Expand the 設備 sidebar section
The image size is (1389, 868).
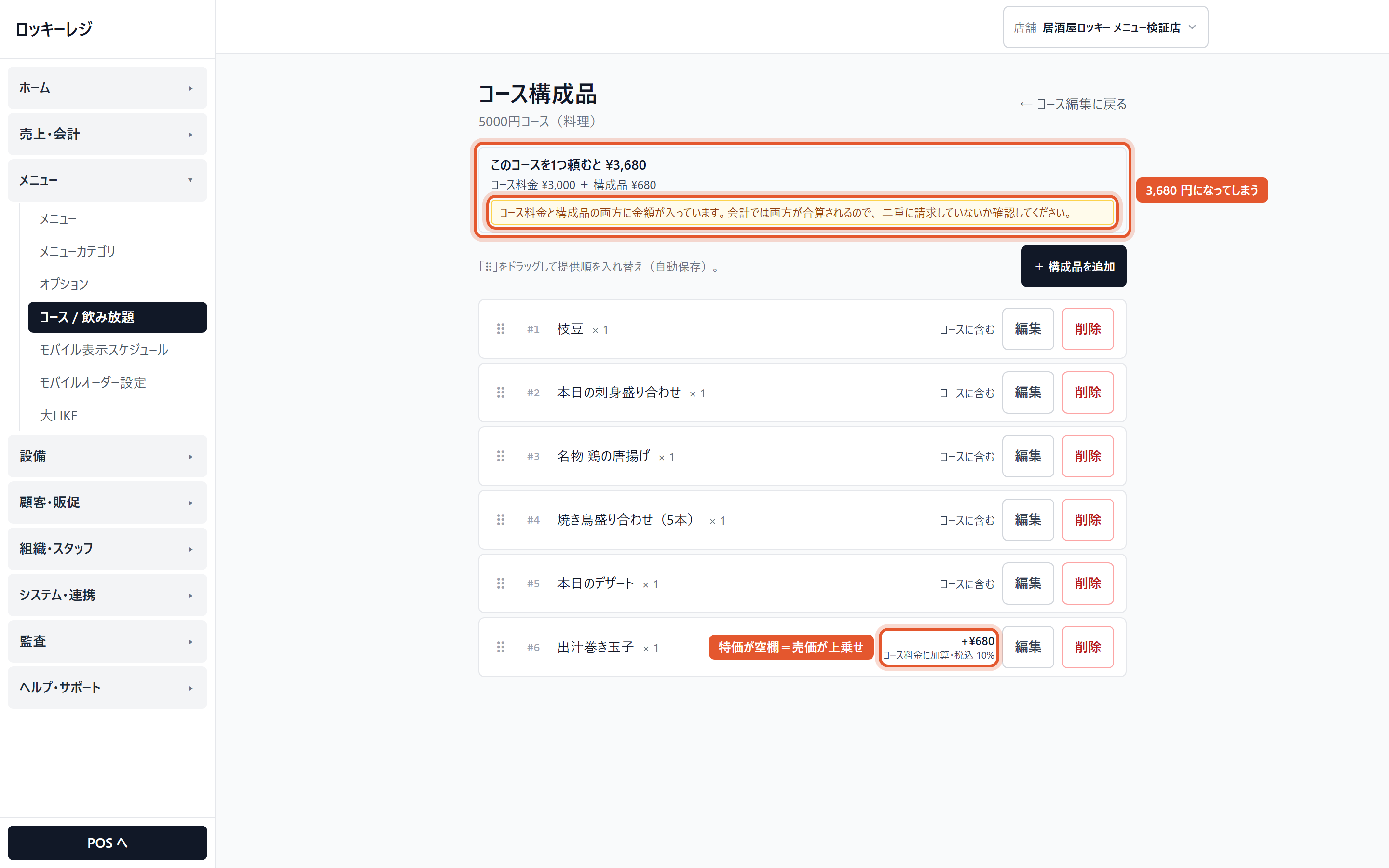pos(108,456)
